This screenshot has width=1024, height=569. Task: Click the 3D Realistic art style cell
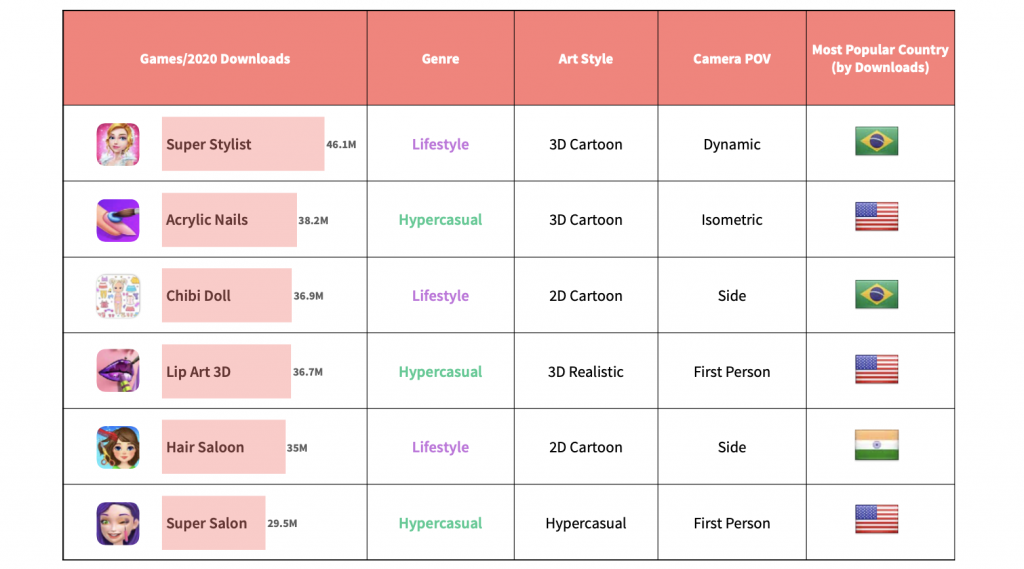click(x=585, y=372)
